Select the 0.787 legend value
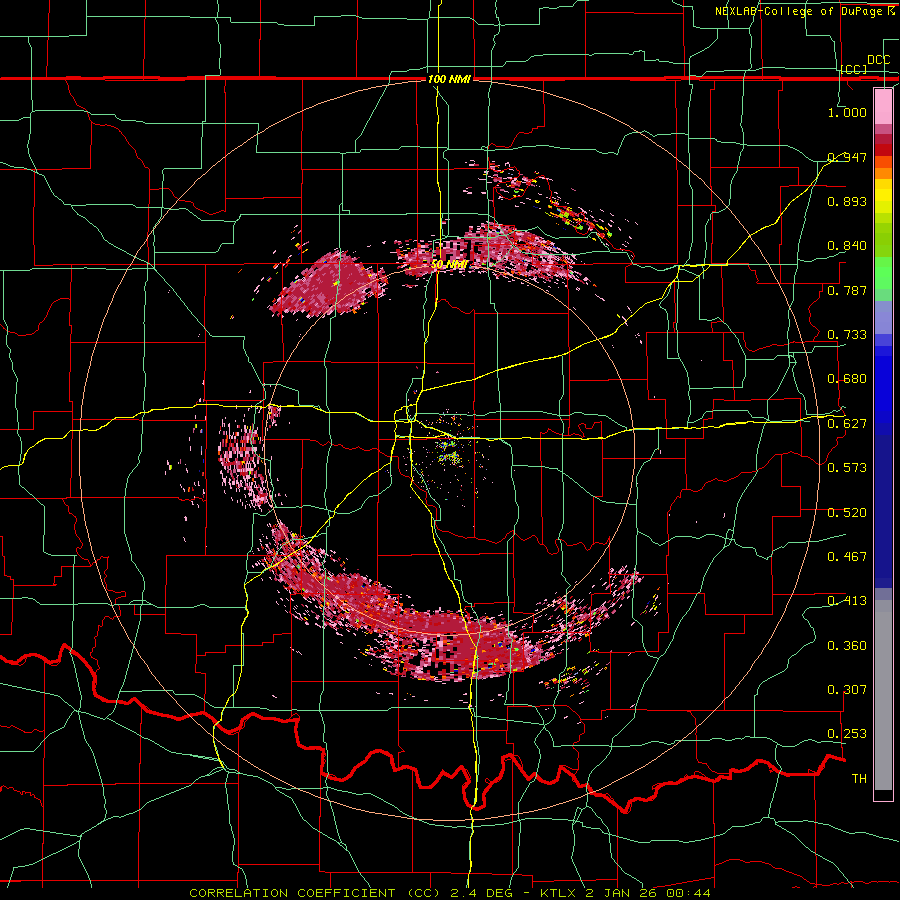900x900 pixels. pyautogui.click(x=847, y=290)
